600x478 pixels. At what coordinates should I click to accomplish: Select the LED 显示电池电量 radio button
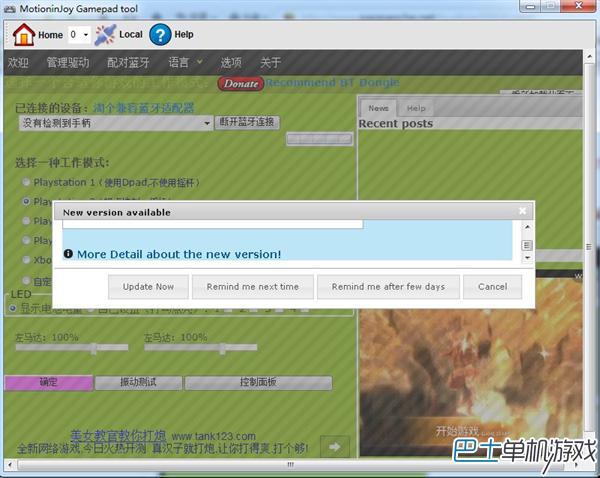(x=13, y=308)
